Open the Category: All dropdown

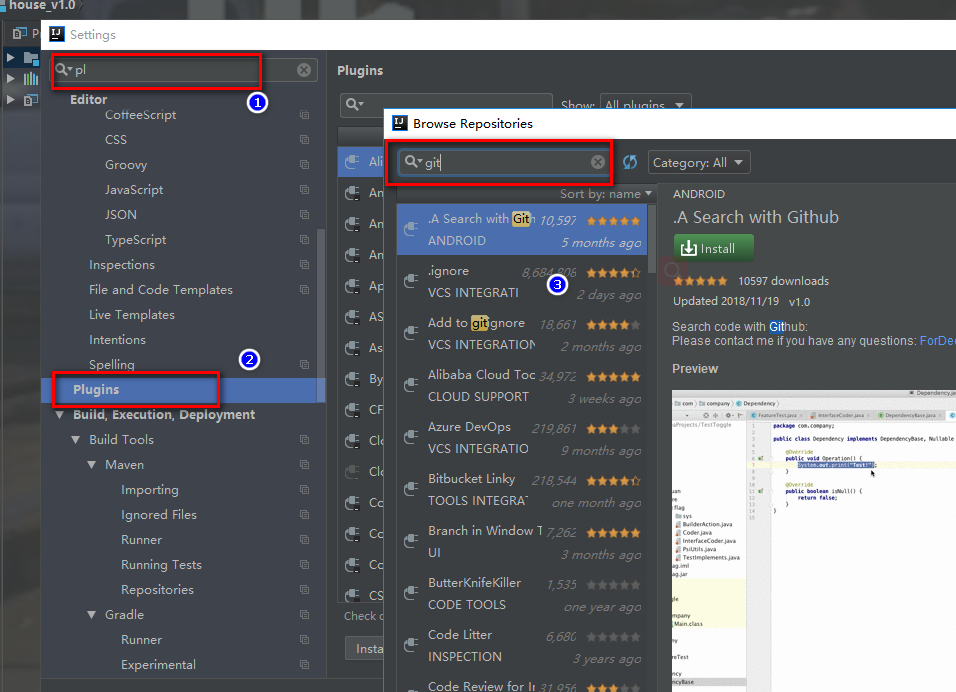tap(699, 163)
